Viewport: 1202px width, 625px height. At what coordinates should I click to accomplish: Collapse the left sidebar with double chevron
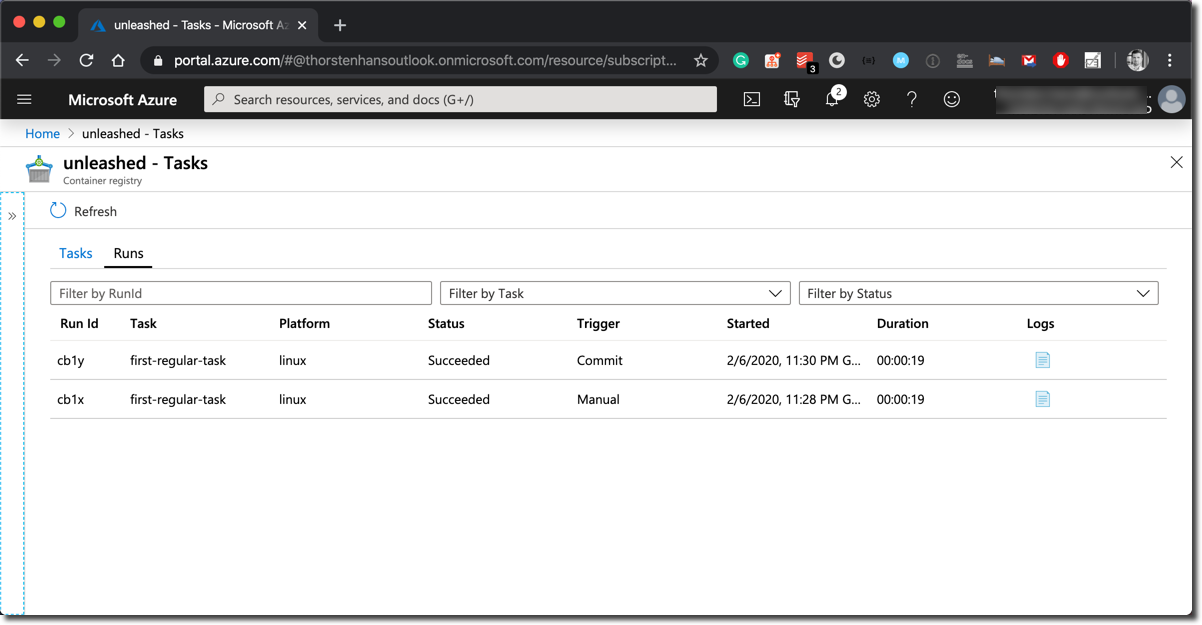coord(13,215)
